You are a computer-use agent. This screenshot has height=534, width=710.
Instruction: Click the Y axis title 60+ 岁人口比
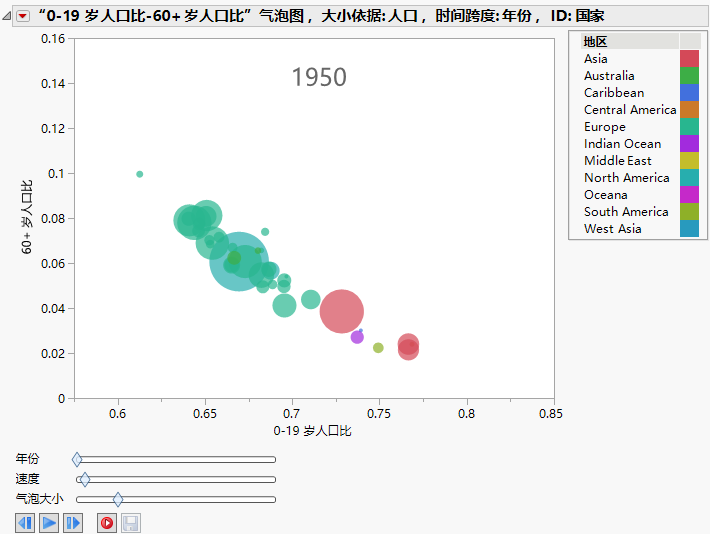coord(26,217)
